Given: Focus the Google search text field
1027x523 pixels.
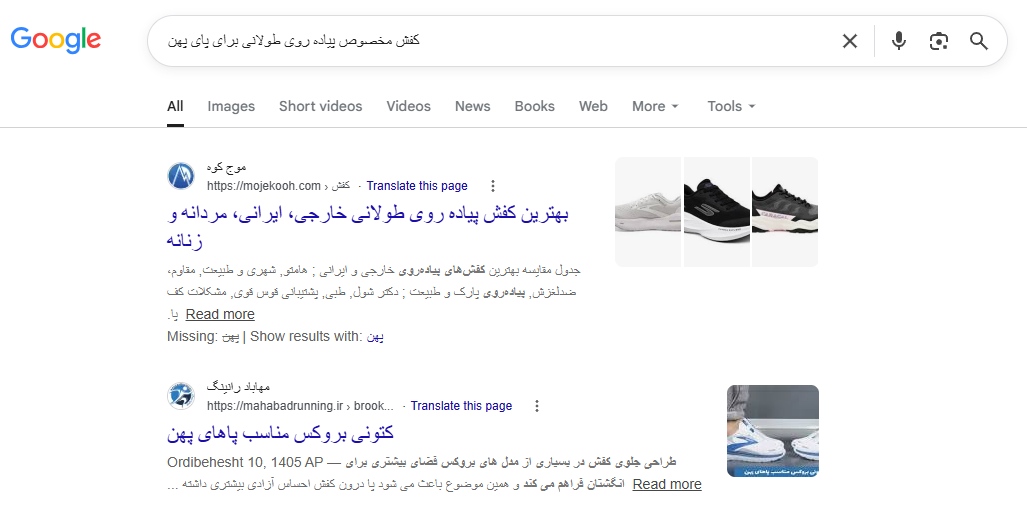Looking at the screenshot, I should click(491, 41).
